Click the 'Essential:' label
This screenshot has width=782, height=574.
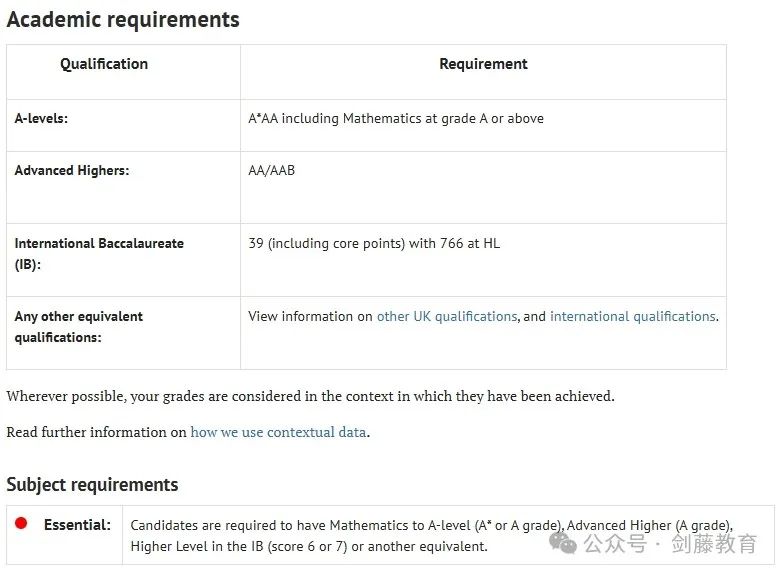[x=77, y=525]
